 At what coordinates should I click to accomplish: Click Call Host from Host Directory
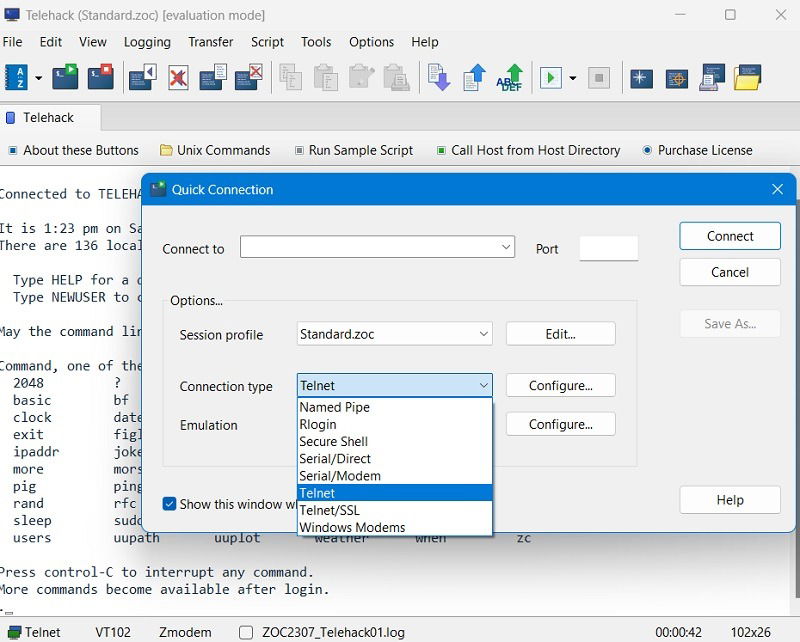pos(528,150)
